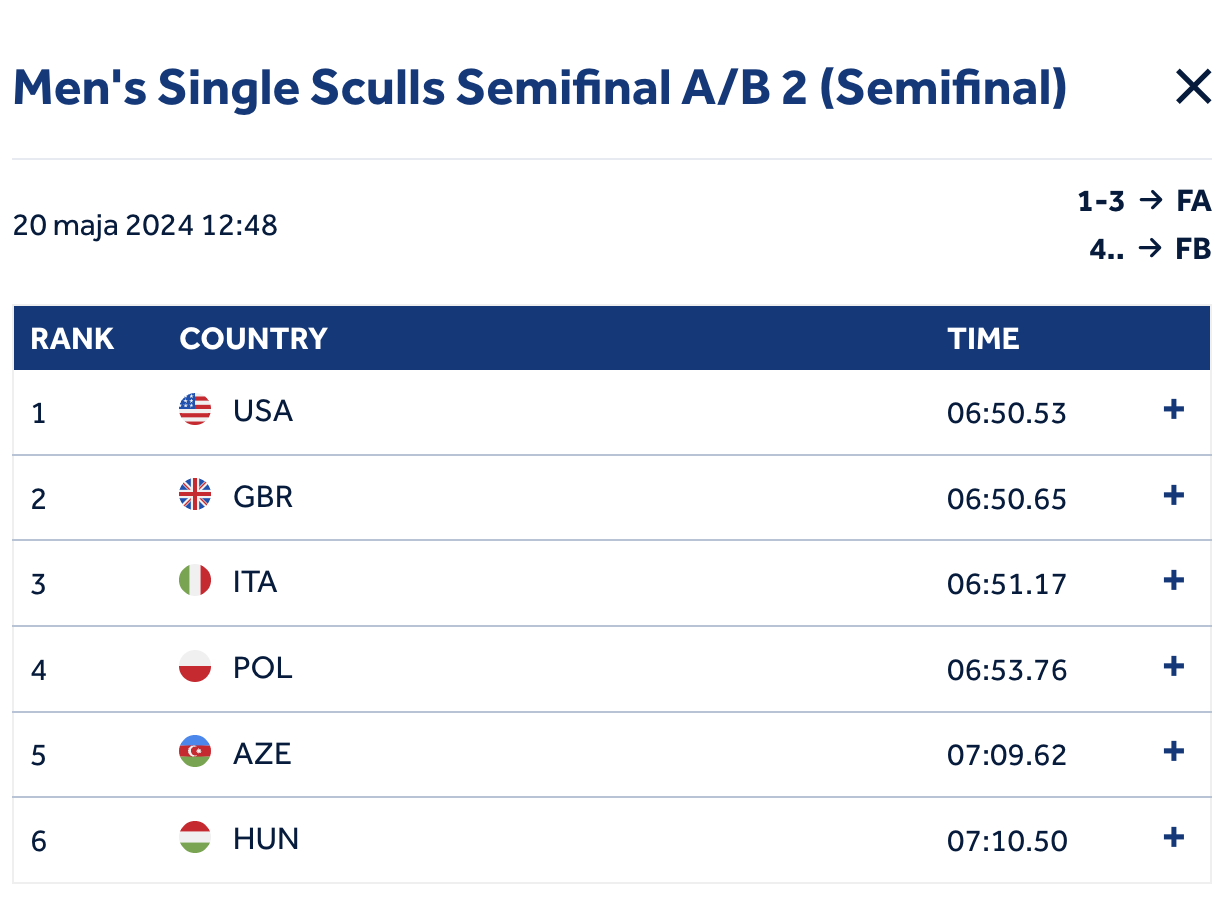Image resolution: width=1226 pixels, height=900 pixels.
Task: Expand the ITA row plus icon
Action: click(x=1174, y=581)
